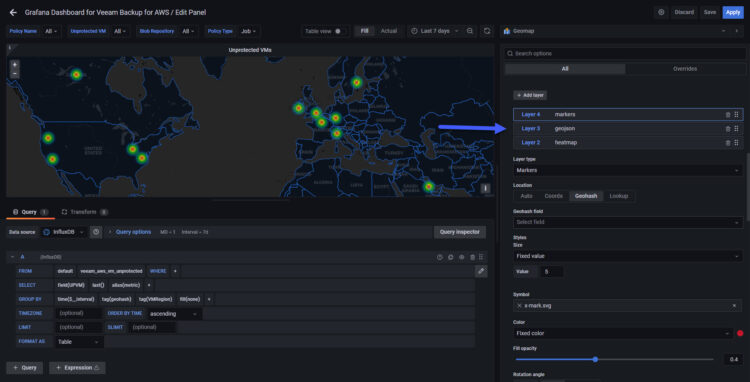Select Fill display mode
The image size is (750, 382).
364,31
